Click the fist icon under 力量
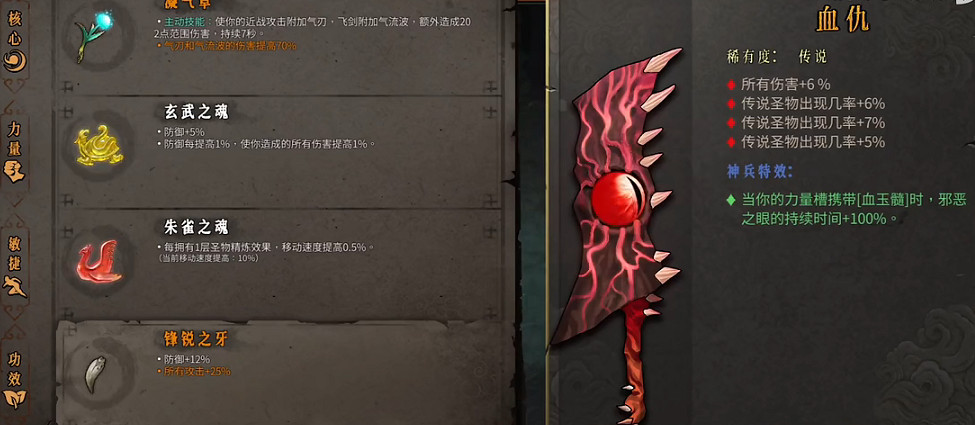The image size is (975, 425). pyautogui.click(x=14, y=170)
